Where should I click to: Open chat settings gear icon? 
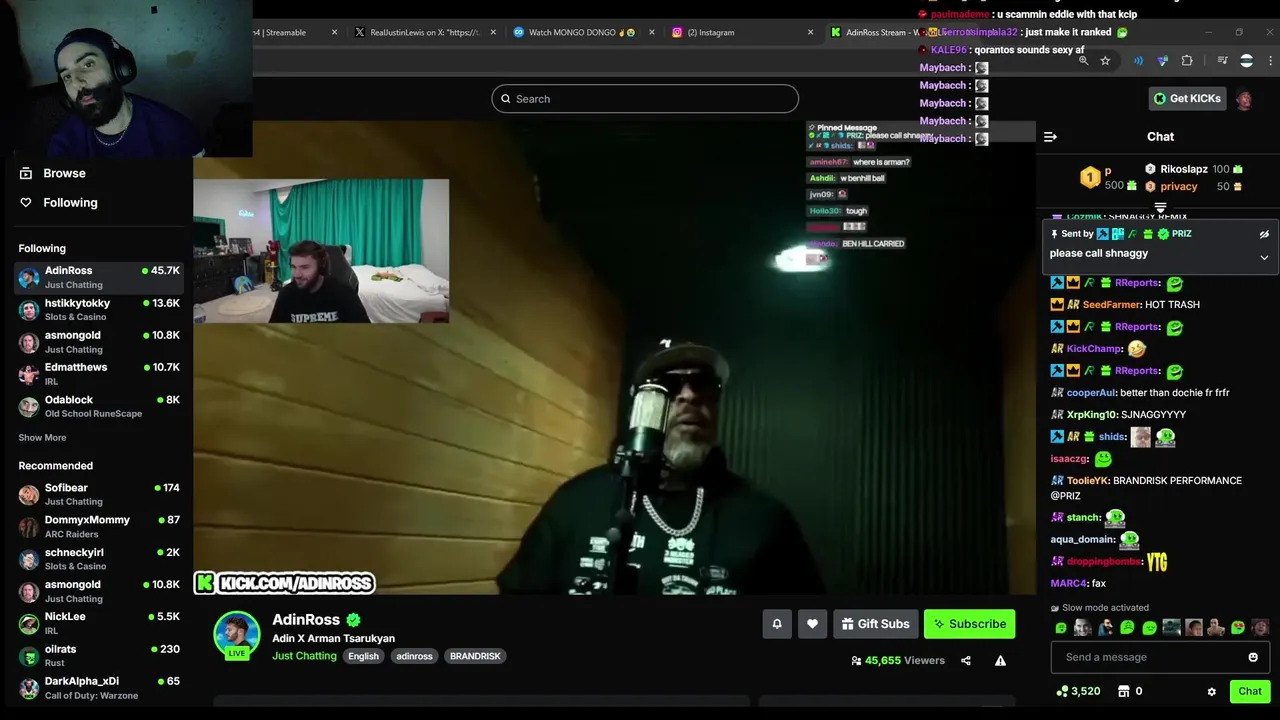[x=1211, y=691]
